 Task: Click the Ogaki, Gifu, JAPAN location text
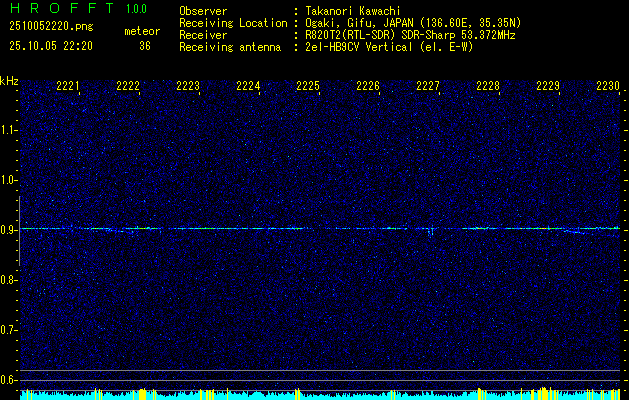[413, 23]
